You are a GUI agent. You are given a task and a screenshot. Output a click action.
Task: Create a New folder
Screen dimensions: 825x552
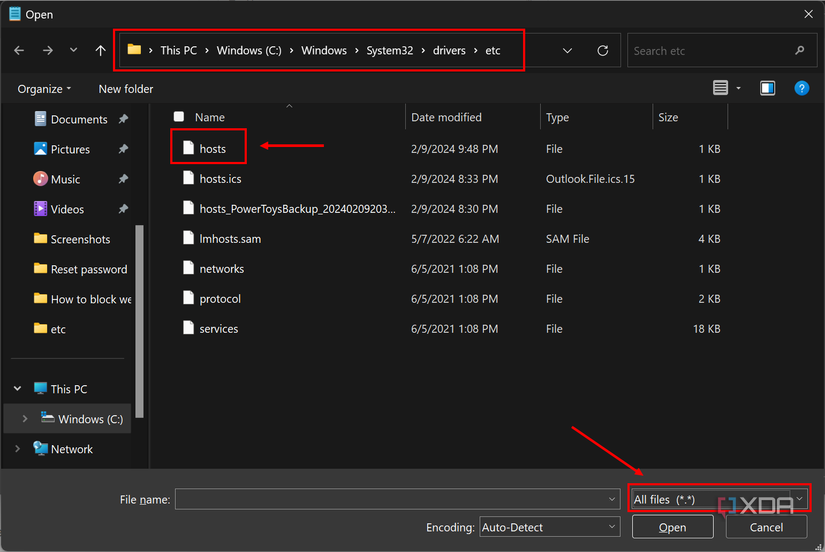click(126, 89)
